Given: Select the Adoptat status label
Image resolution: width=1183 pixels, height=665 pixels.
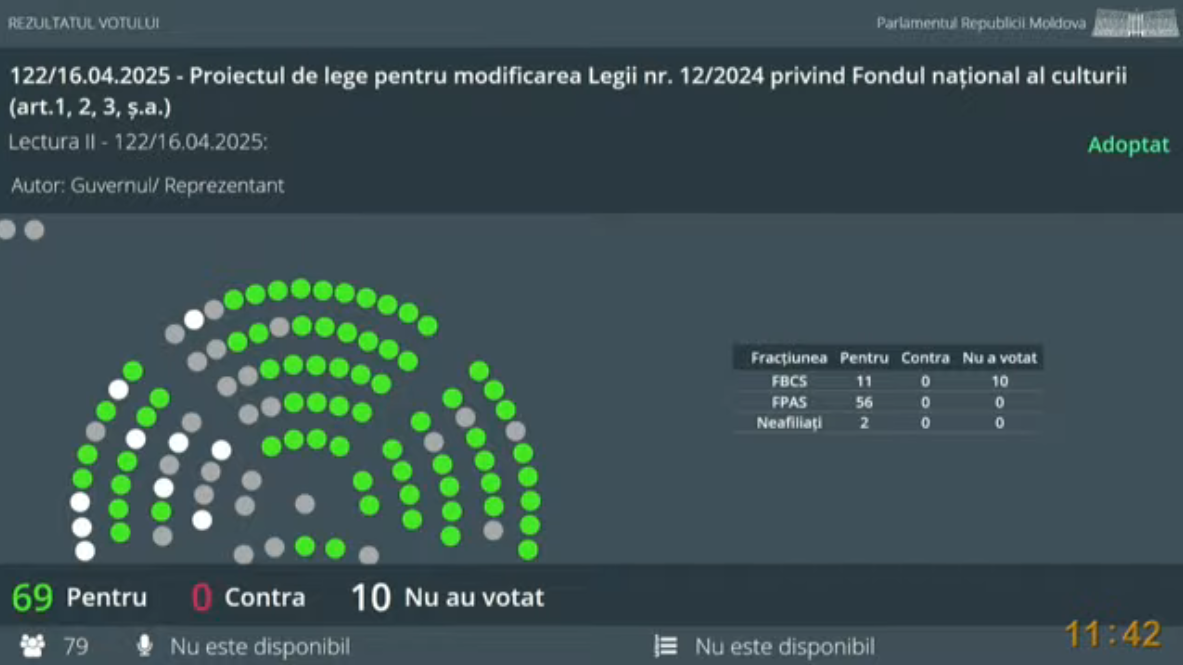Looking at the screenshot, I should click(1128, 145).
